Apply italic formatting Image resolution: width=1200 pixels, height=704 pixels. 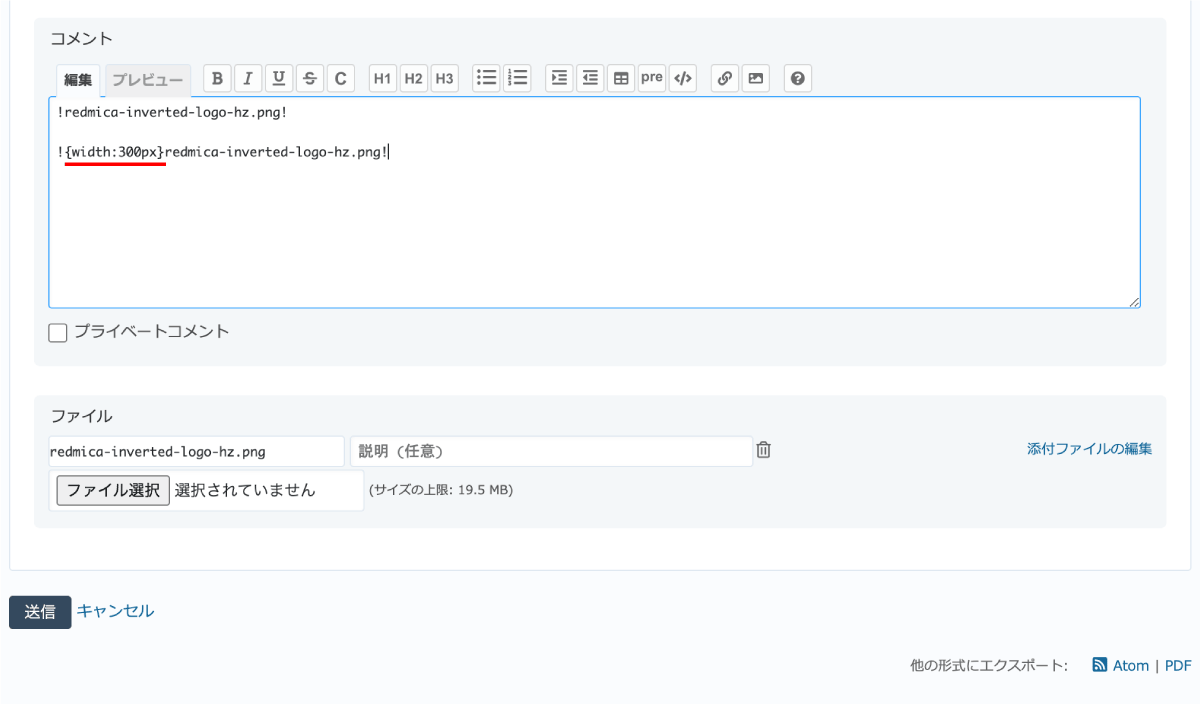[x=248, y=78]
